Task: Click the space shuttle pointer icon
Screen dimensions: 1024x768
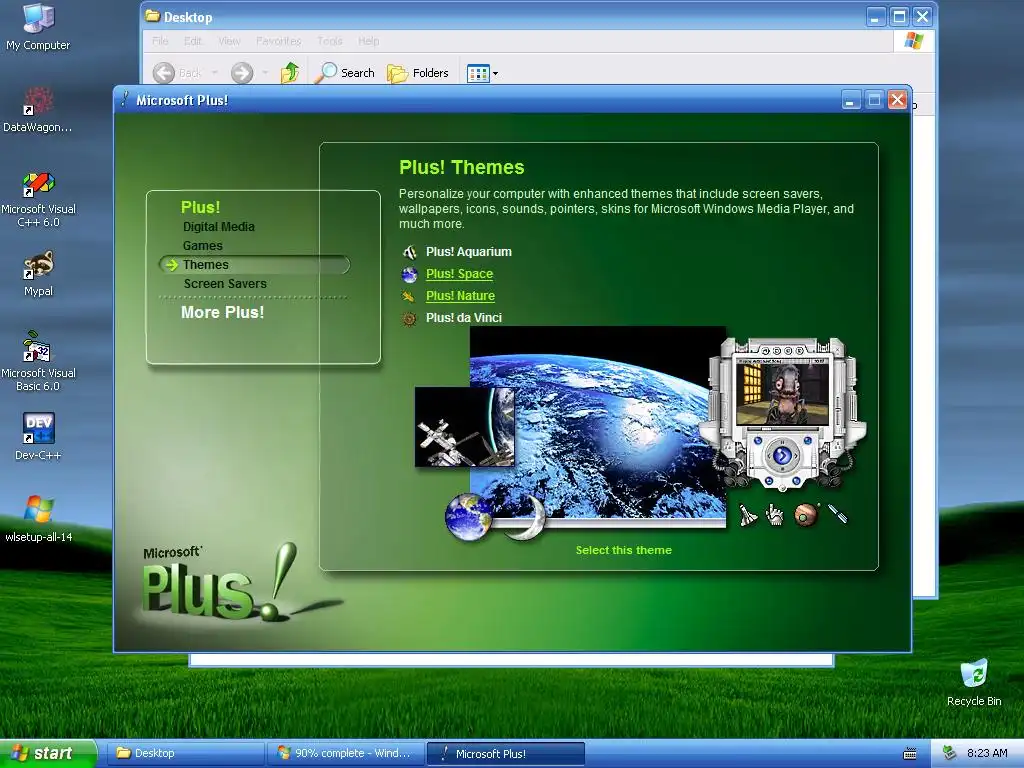Action: click(x=747, y=515)
